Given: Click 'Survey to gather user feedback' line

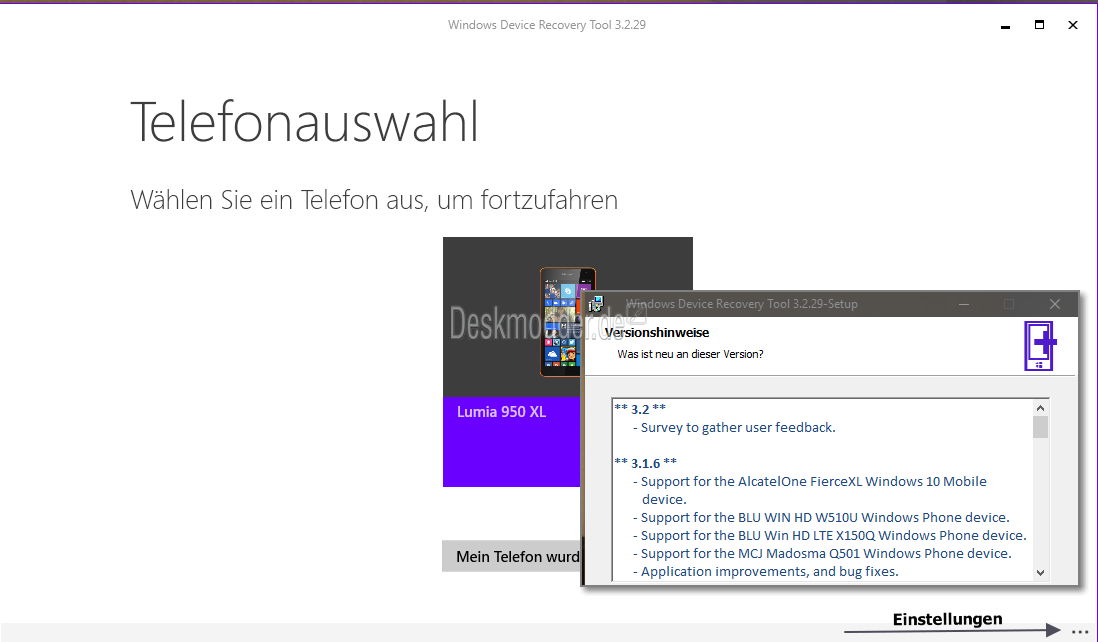Looking at the screenshot, I should tap(734, 427).
